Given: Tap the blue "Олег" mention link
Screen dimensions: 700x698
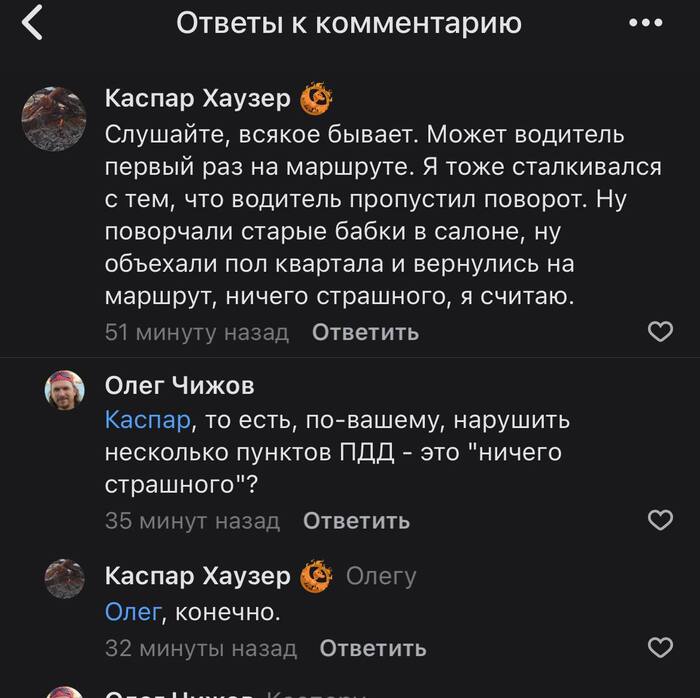Looking at the screenshot, I should pos(132,611).
